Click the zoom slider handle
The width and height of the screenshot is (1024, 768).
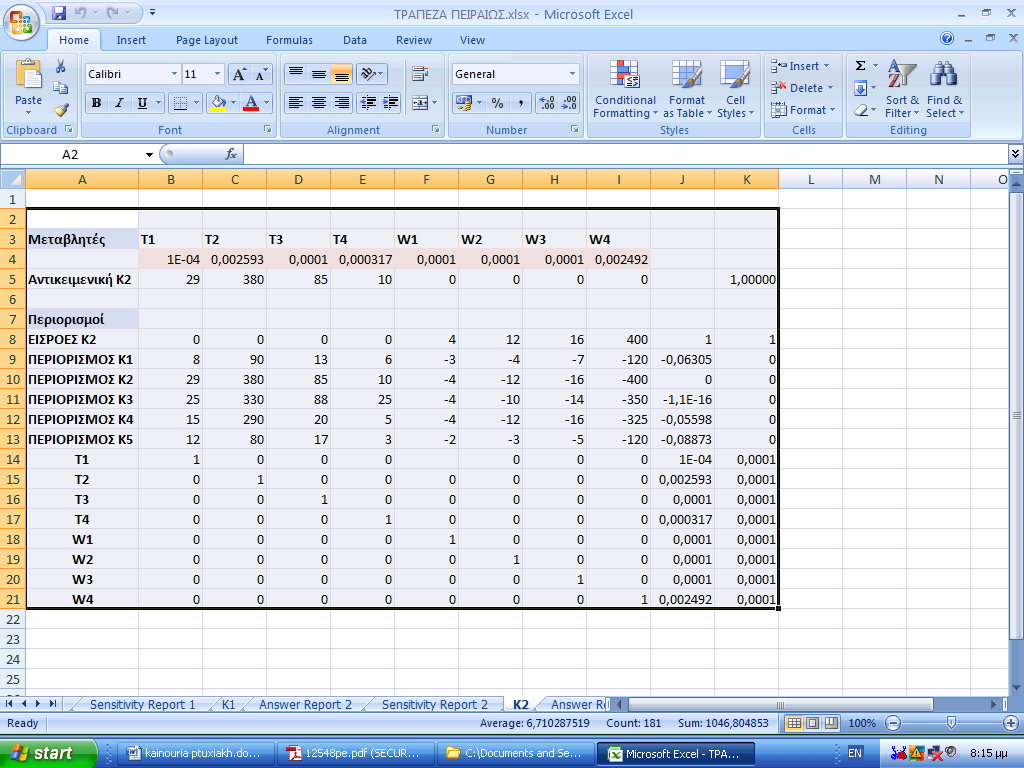point(952,723)
